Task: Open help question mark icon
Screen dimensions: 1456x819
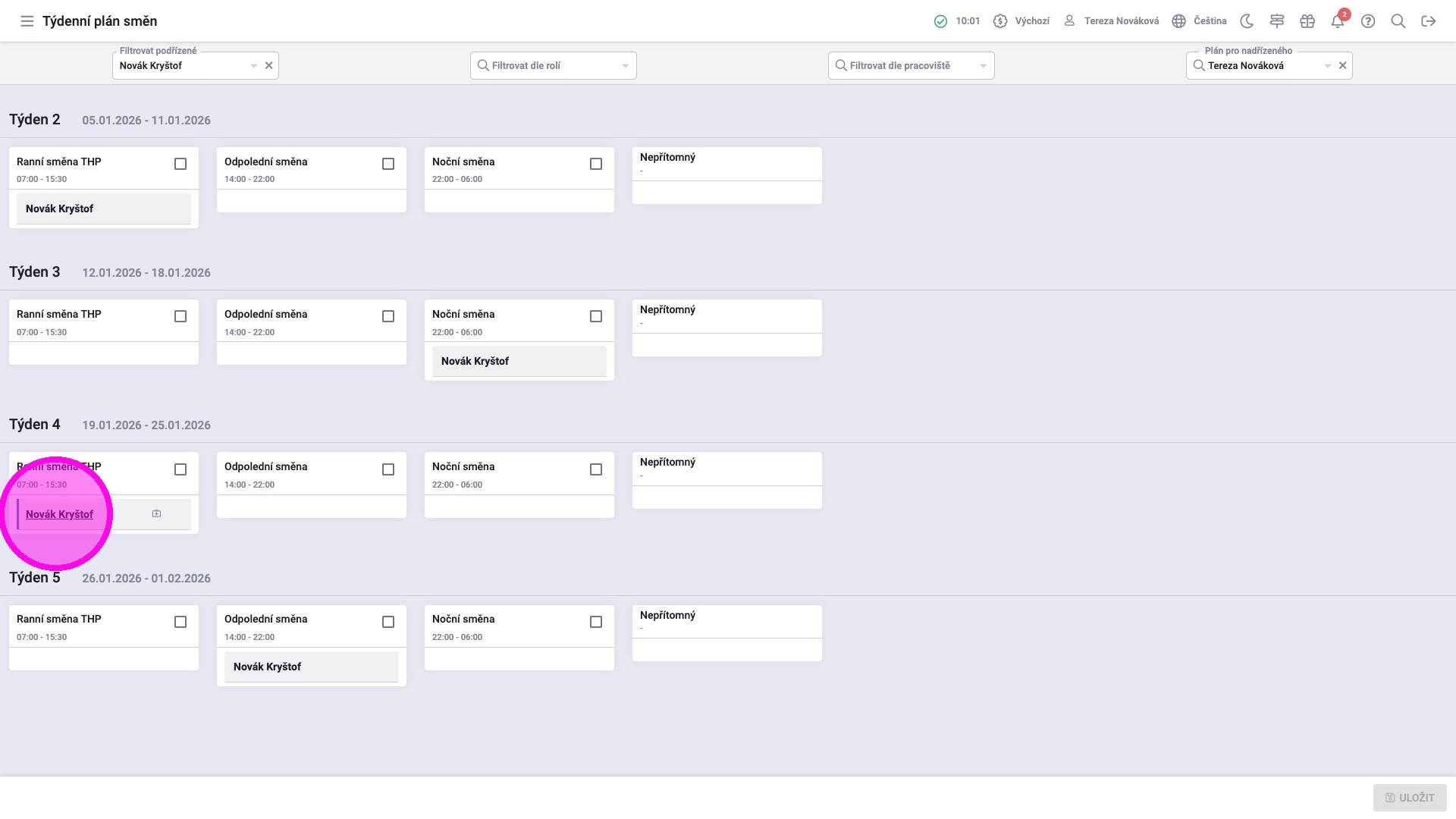Action: (1368, 21)
